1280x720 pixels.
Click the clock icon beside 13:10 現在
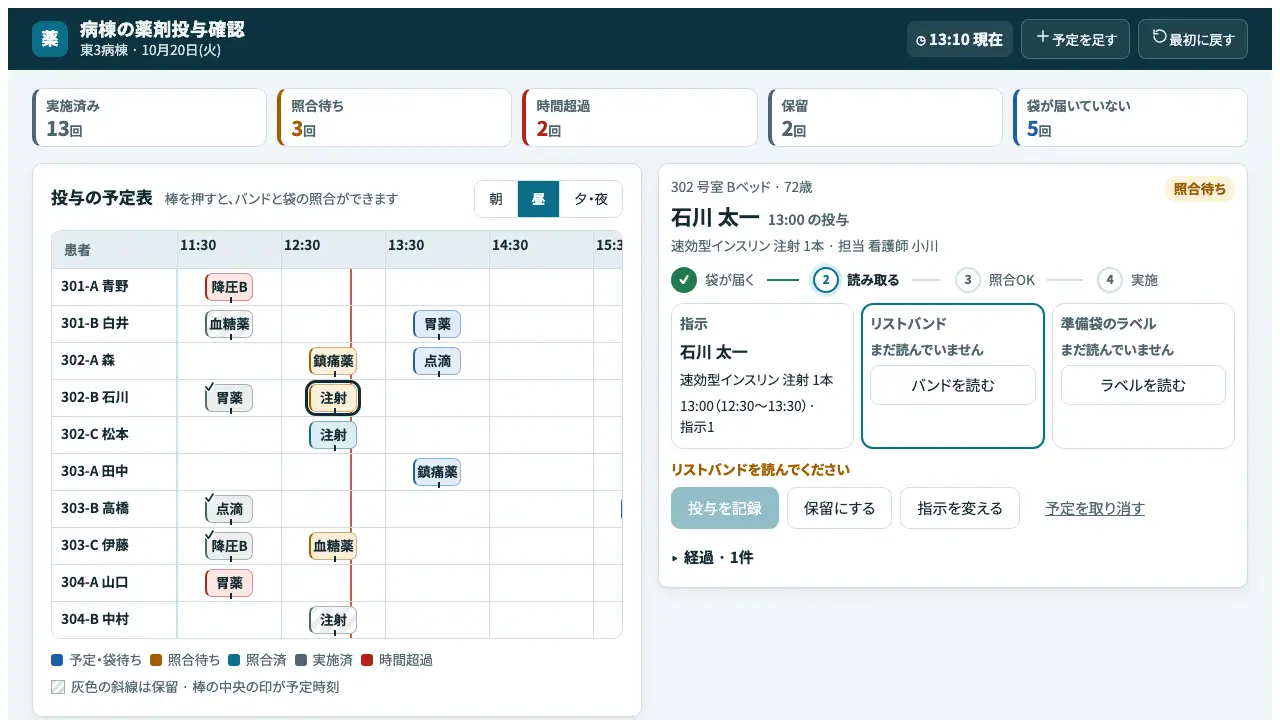click(921, 41)
